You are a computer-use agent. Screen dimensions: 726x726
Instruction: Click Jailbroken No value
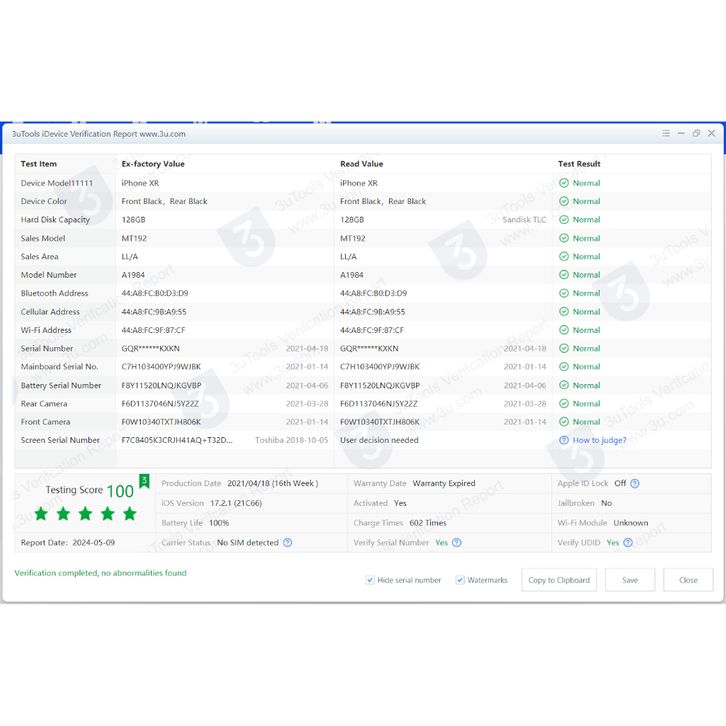606,503
